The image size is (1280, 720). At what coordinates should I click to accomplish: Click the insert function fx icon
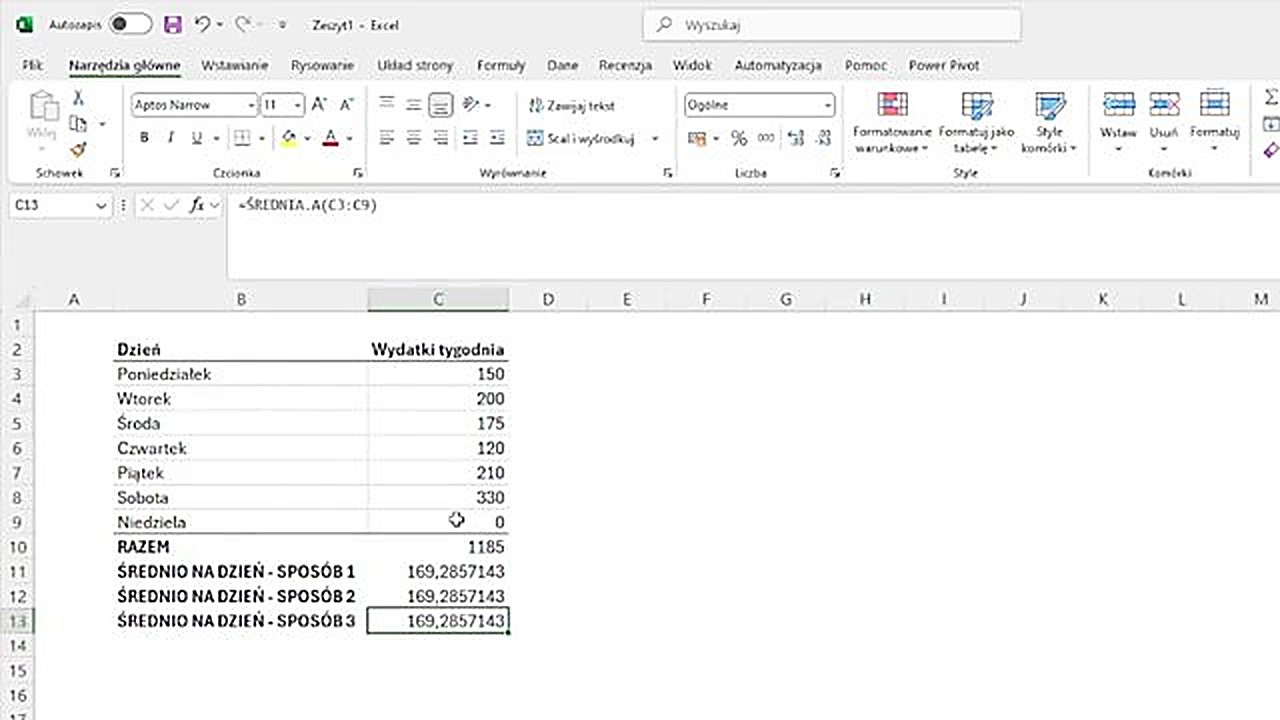(198, 205)
